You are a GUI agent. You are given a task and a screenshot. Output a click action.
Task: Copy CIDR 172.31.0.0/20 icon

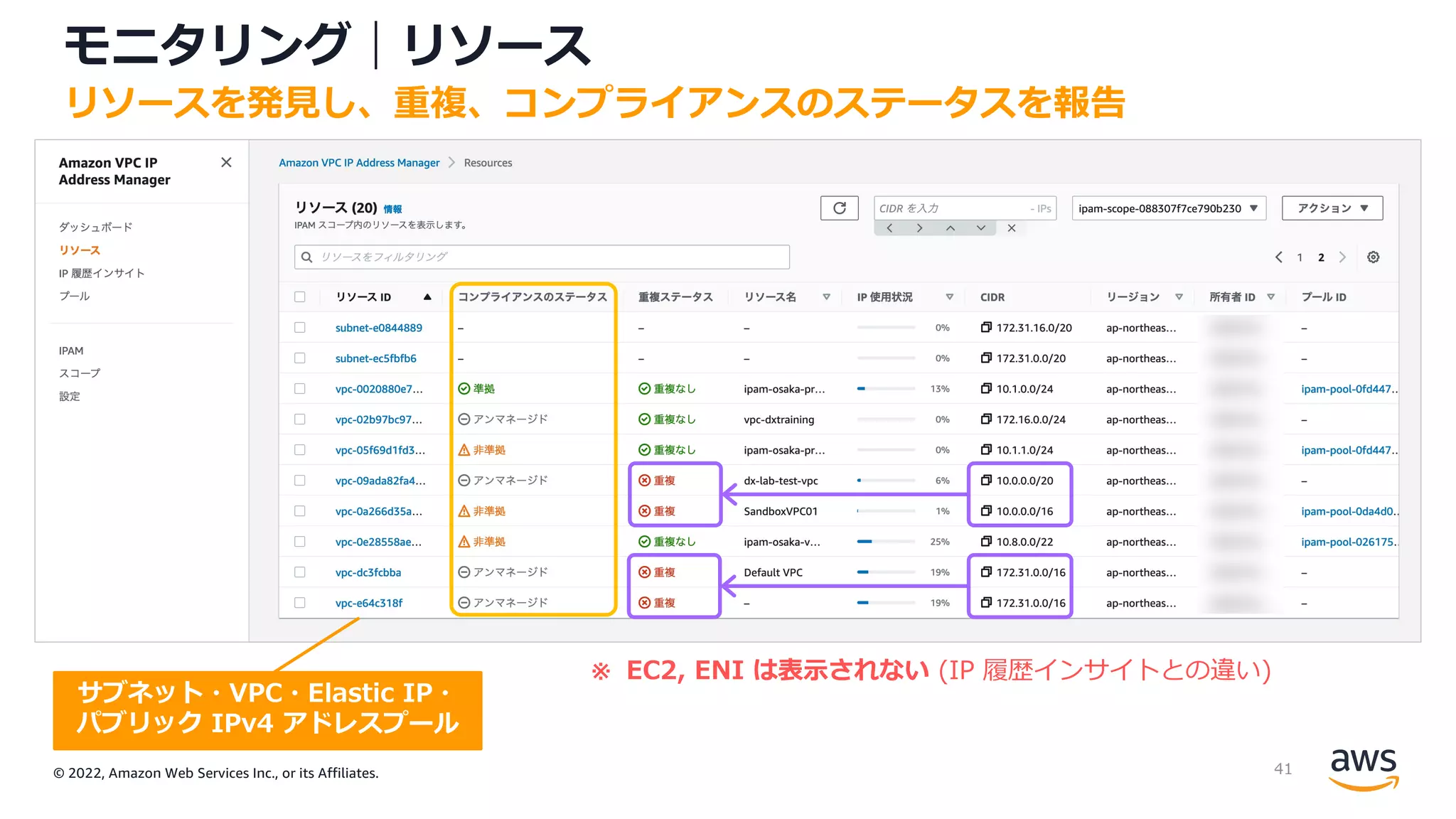986,358
